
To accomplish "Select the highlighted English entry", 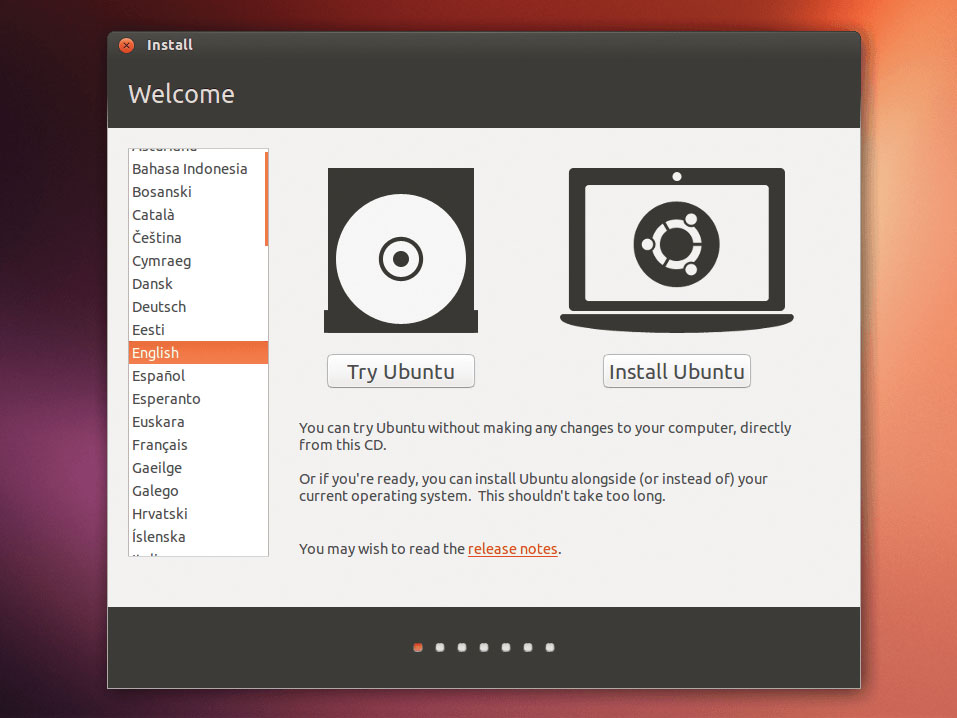I will tap(198, 353).
